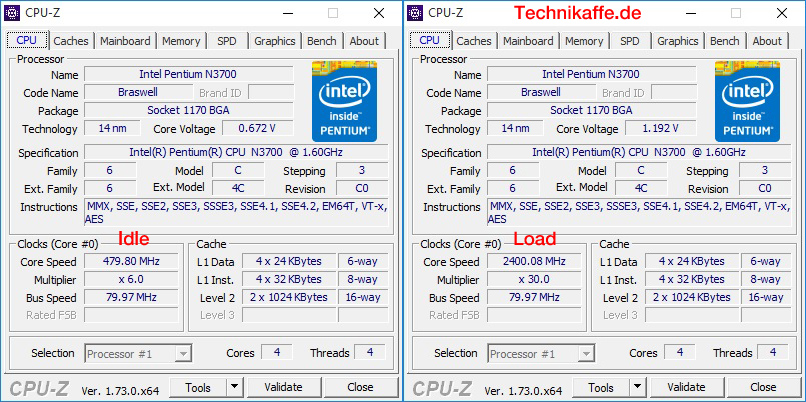
Task: Switch to Memory tab in right window
Action: tap(584, 41)
